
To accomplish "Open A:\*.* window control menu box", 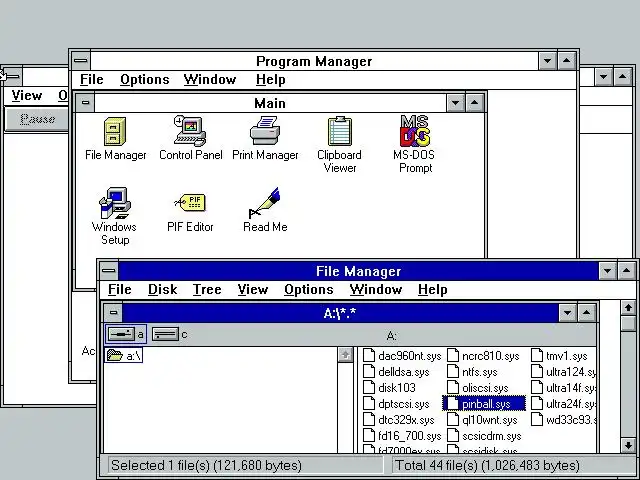I will (113, 313).
